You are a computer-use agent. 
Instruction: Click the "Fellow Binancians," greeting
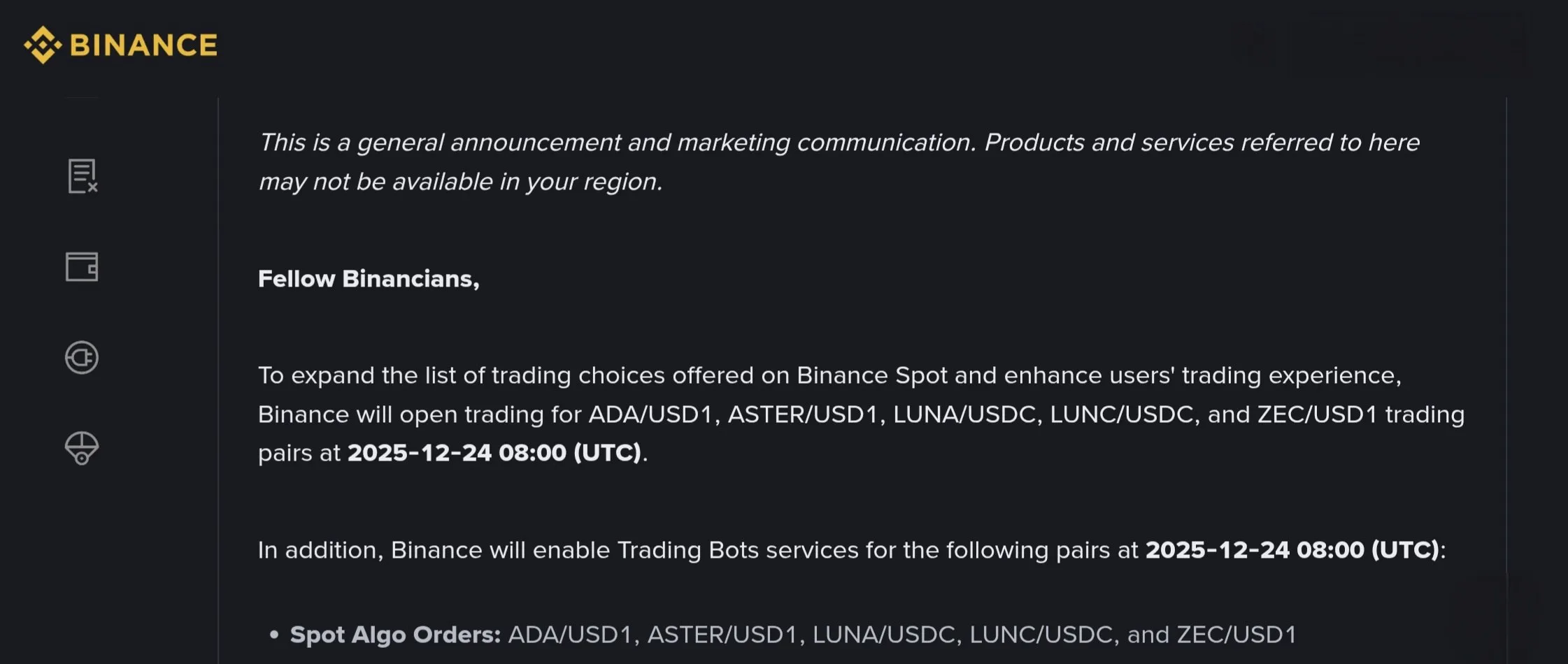click(x=369, y=279)
